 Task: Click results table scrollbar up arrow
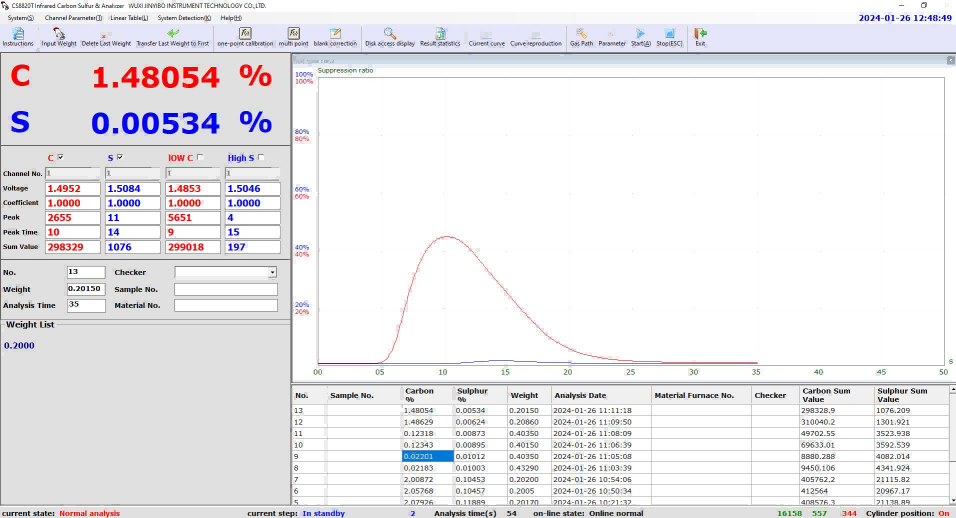point(952,389)
